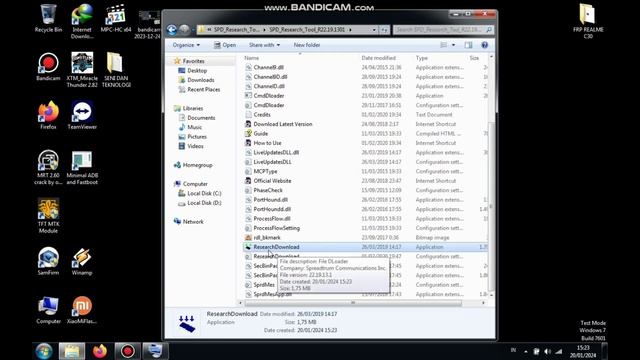The height and width of the screenshot is (360, 640).
Task: Launch MRT 2.60 crack desktop icon
Action: pos(48,167)
